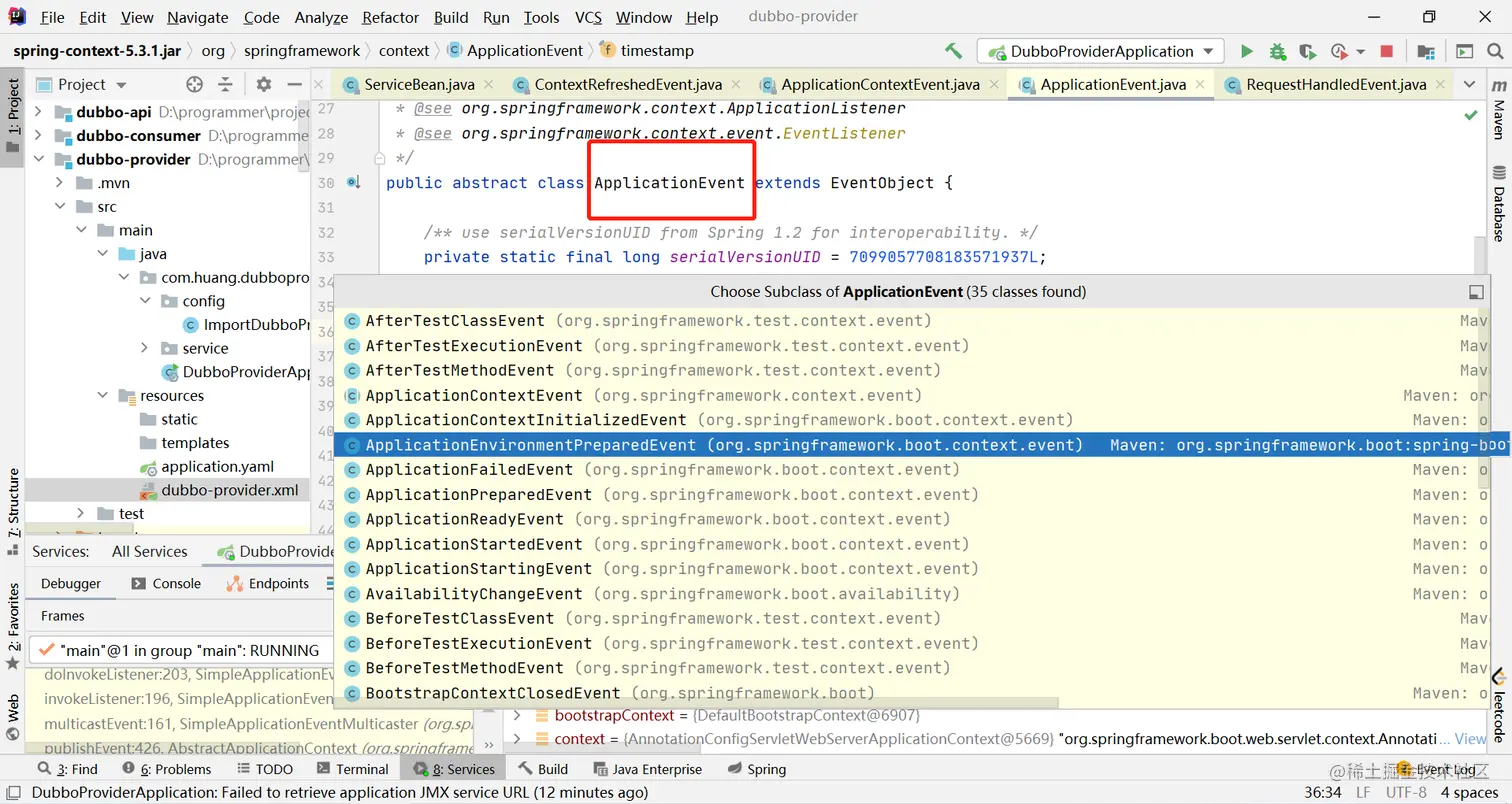This screenshot has height=804, width=1512.
Task: Expand the test folder
Action: [82, 513]
